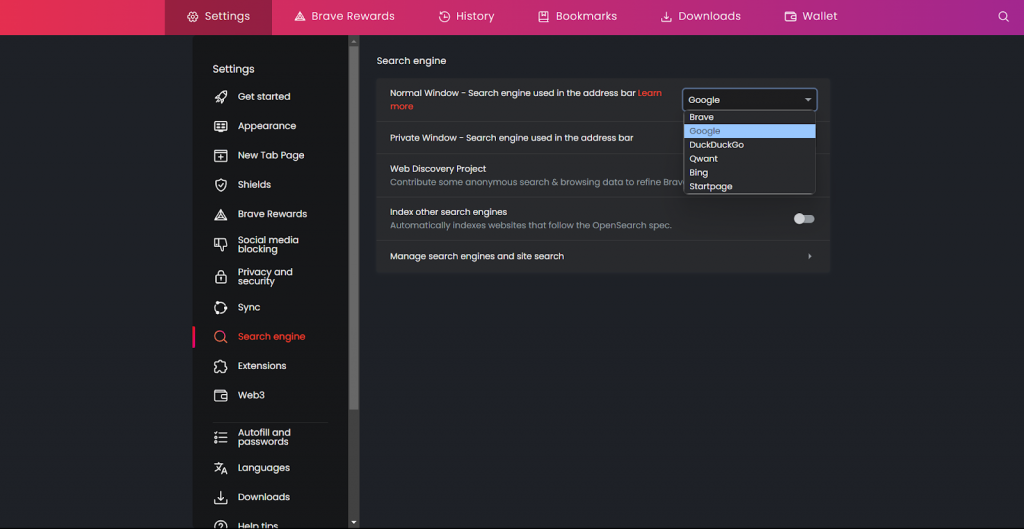Click the thumbs-down Social media blocking icon
Image resolution: width=1024 pixels, height=529 pixels.
click(221, 244)
